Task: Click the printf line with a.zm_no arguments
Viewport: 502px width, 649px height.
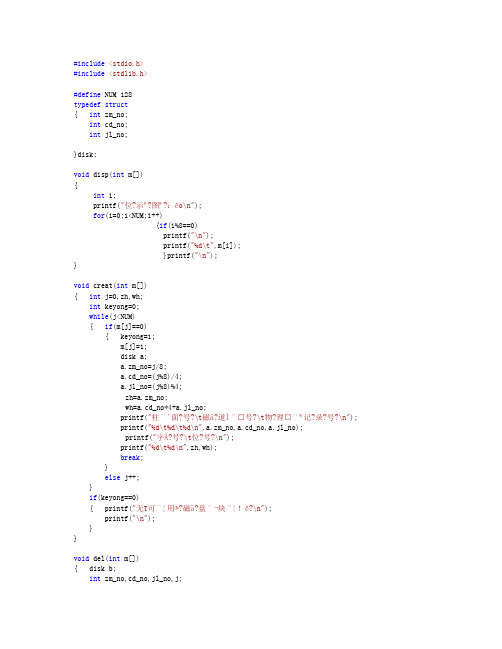Action: tap(211, 427)
